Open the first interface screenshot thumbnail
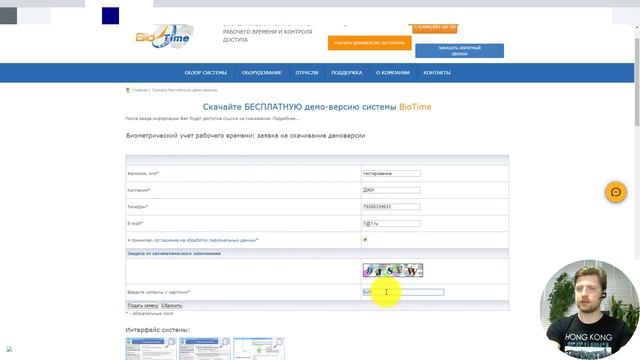Viewport: 640px width, 360px height. (x=151, y=349)
